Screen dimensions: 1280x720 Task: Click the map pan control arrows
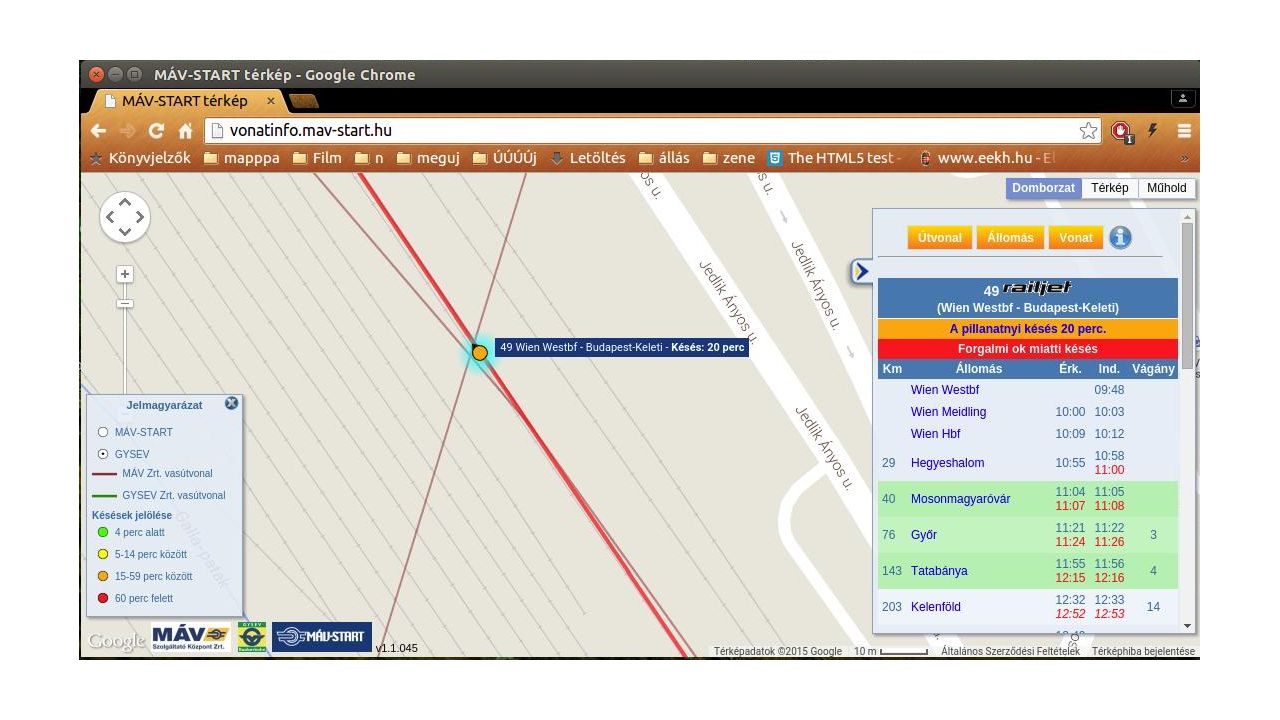coord(125,216)
